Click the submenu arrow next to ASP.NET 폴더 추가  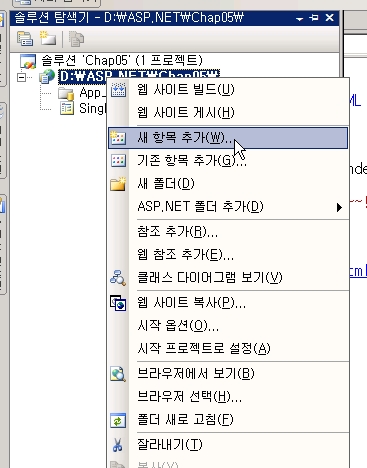tap(339, 207)
